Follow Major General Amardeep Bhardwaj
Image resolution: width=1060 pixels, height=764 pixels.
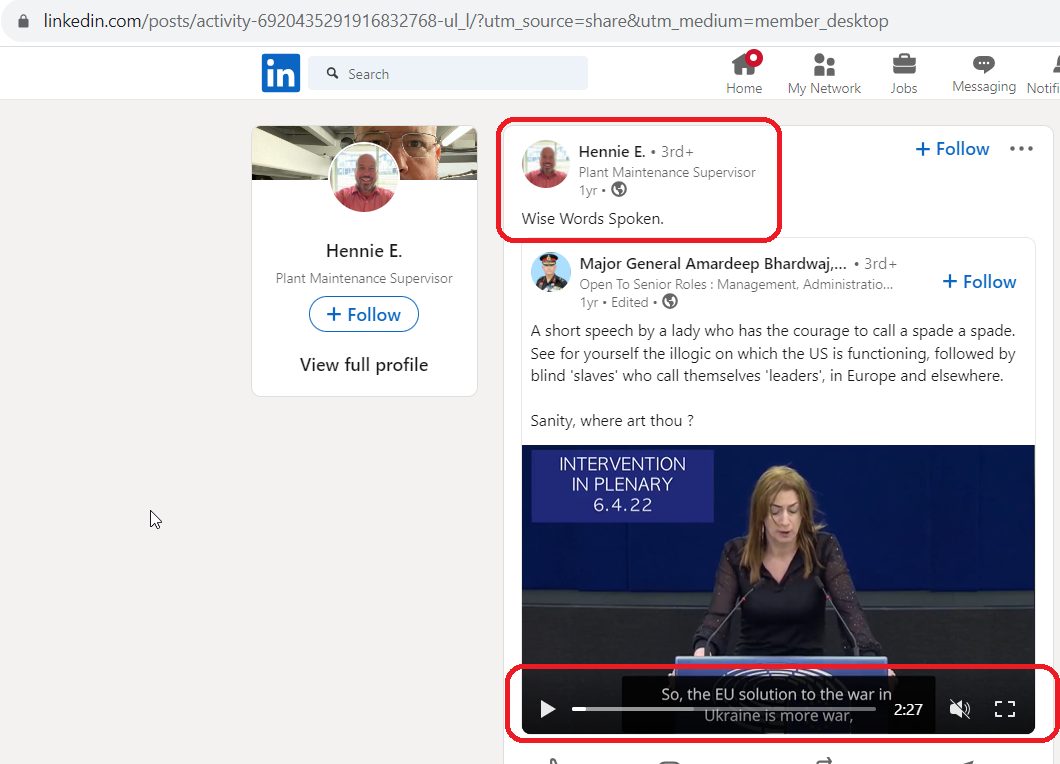coord(979,281)
